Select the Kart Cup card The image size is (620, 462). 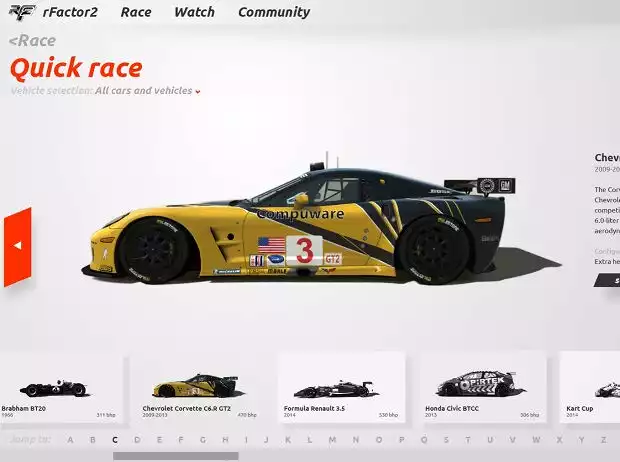click(590, 388)
